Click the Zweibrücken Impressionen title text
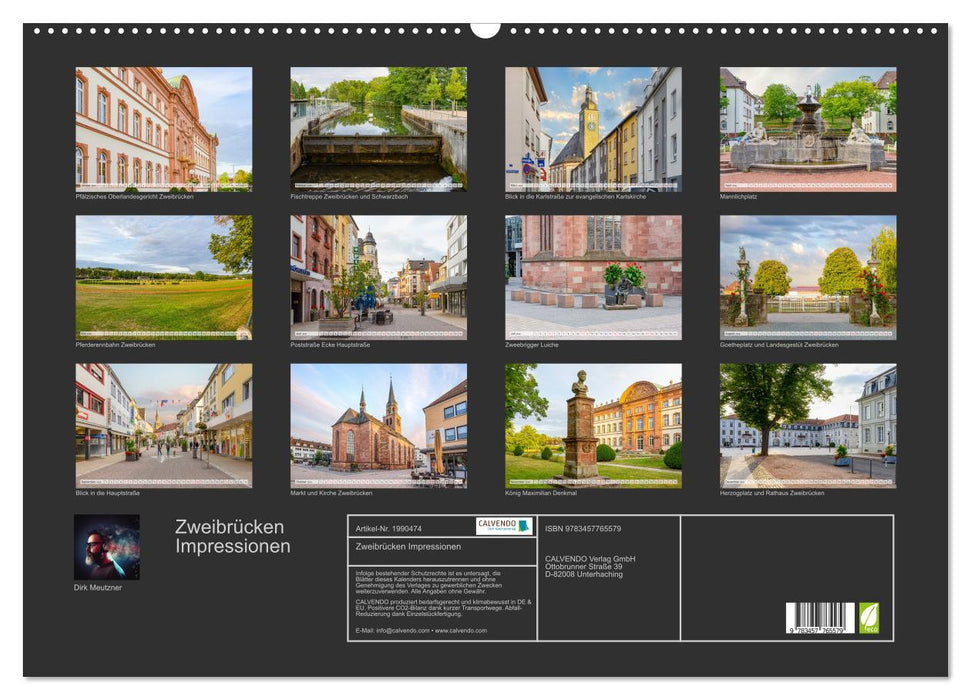This screenshot has height=700, width=971. [x=229, y=534]
